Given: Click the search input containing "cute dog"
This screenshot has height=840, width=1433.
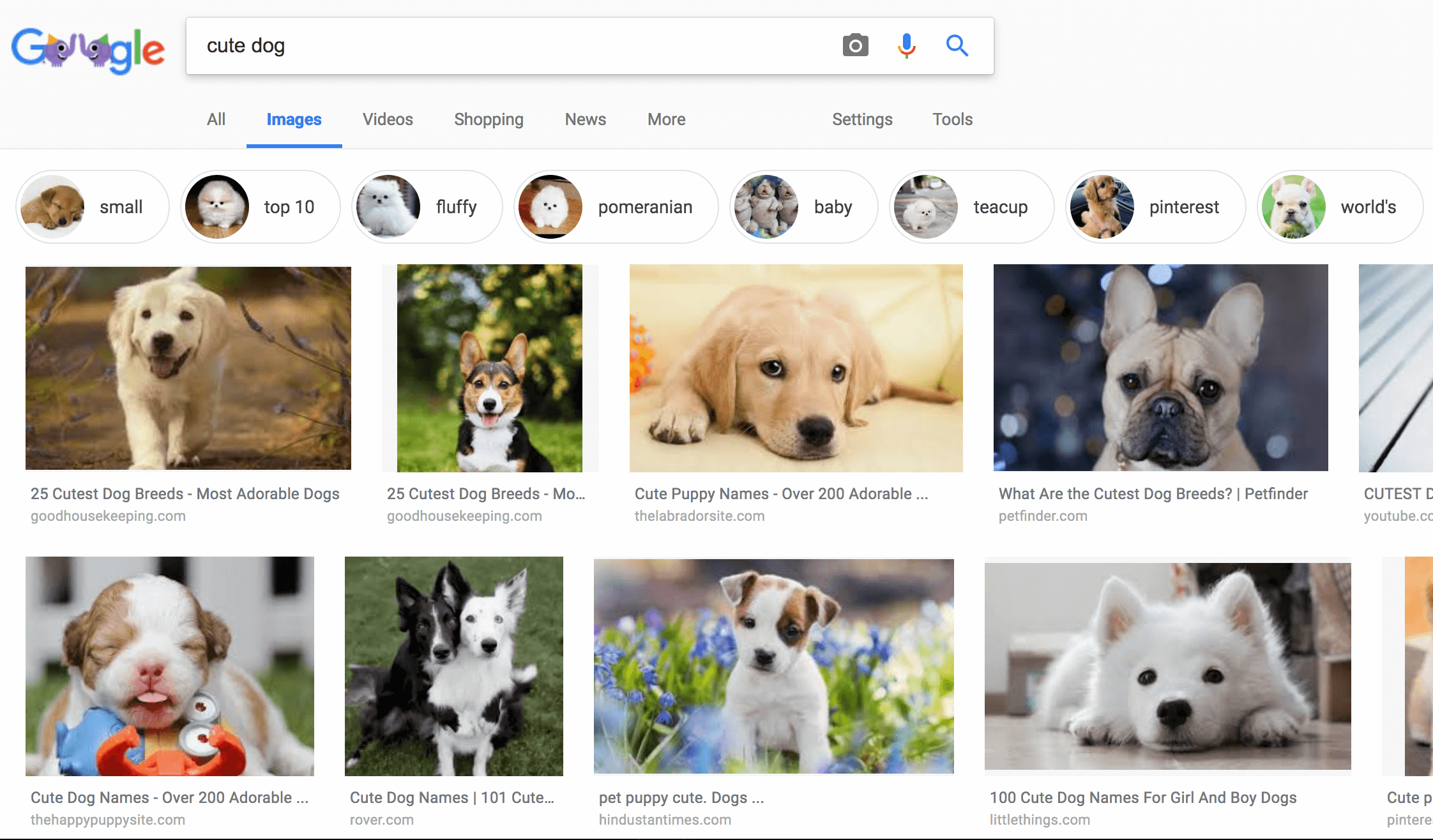Looking at the screenshot, I should (447, 45).
